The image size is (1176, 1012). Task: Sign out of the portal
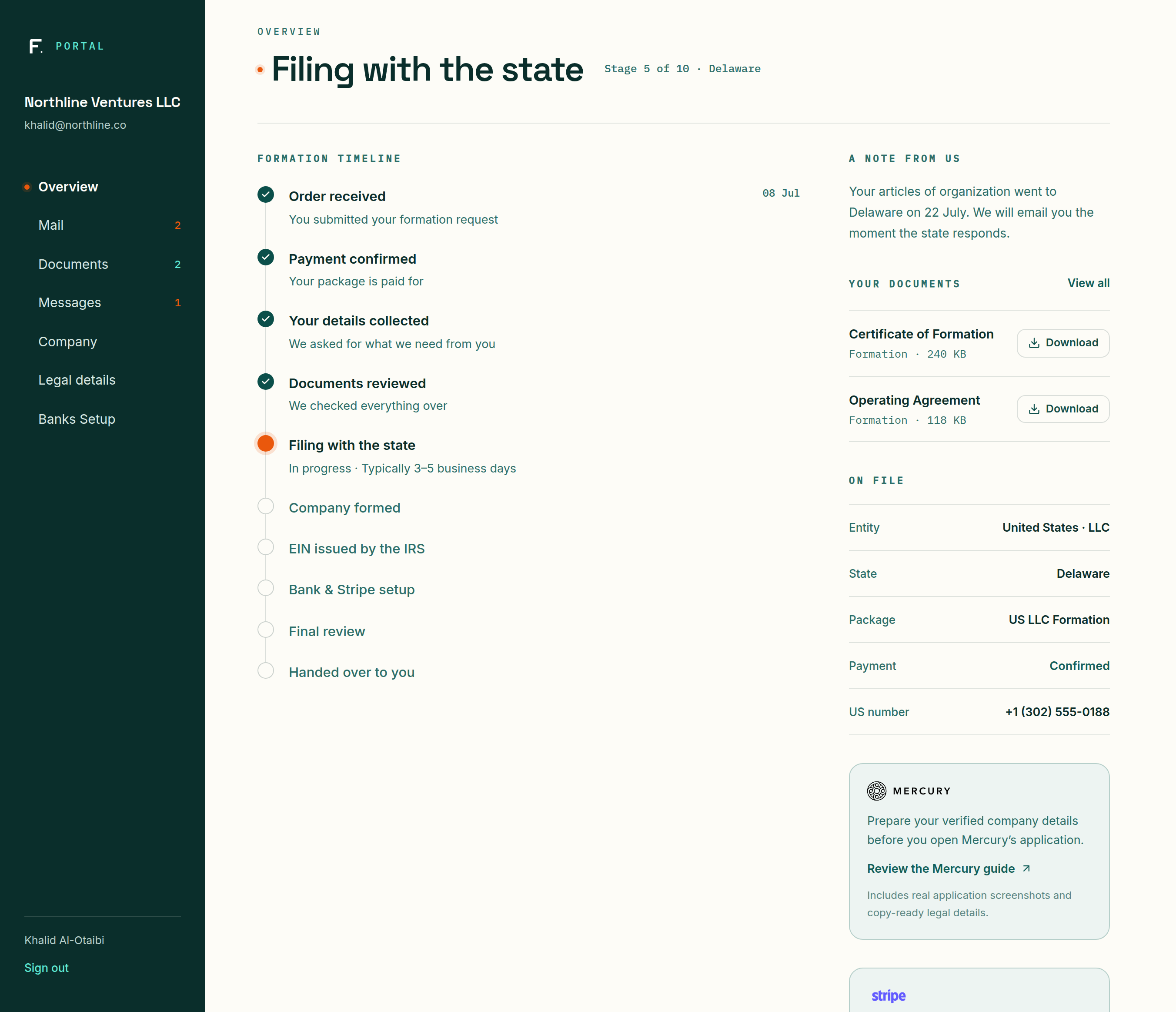(47, 968)
